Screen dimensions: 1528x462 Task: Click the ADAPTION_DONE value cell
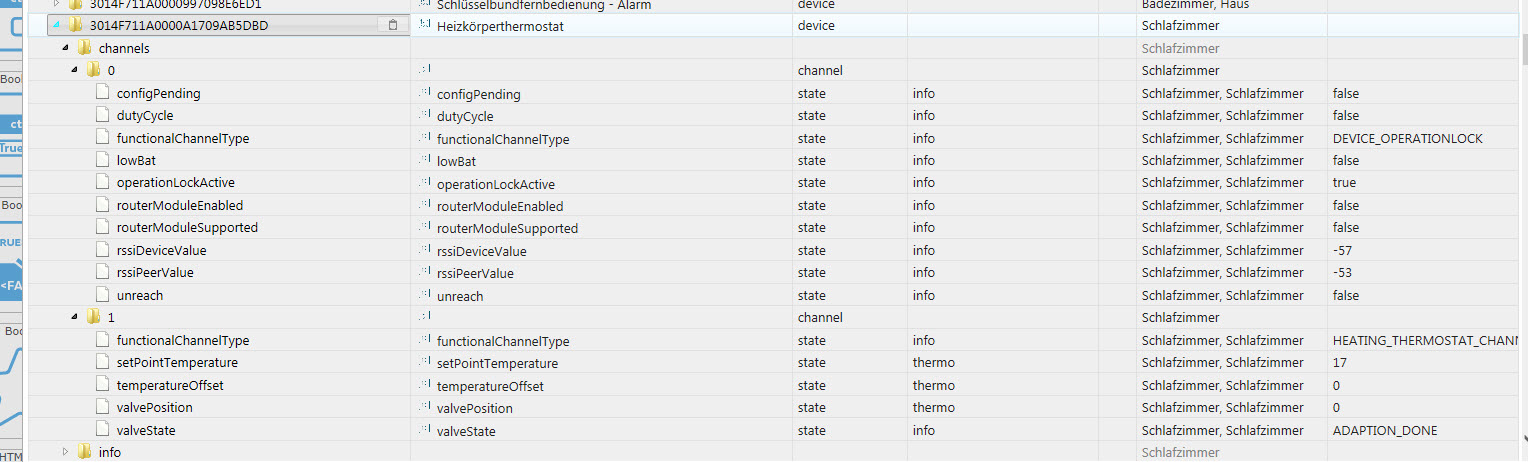1385,430
